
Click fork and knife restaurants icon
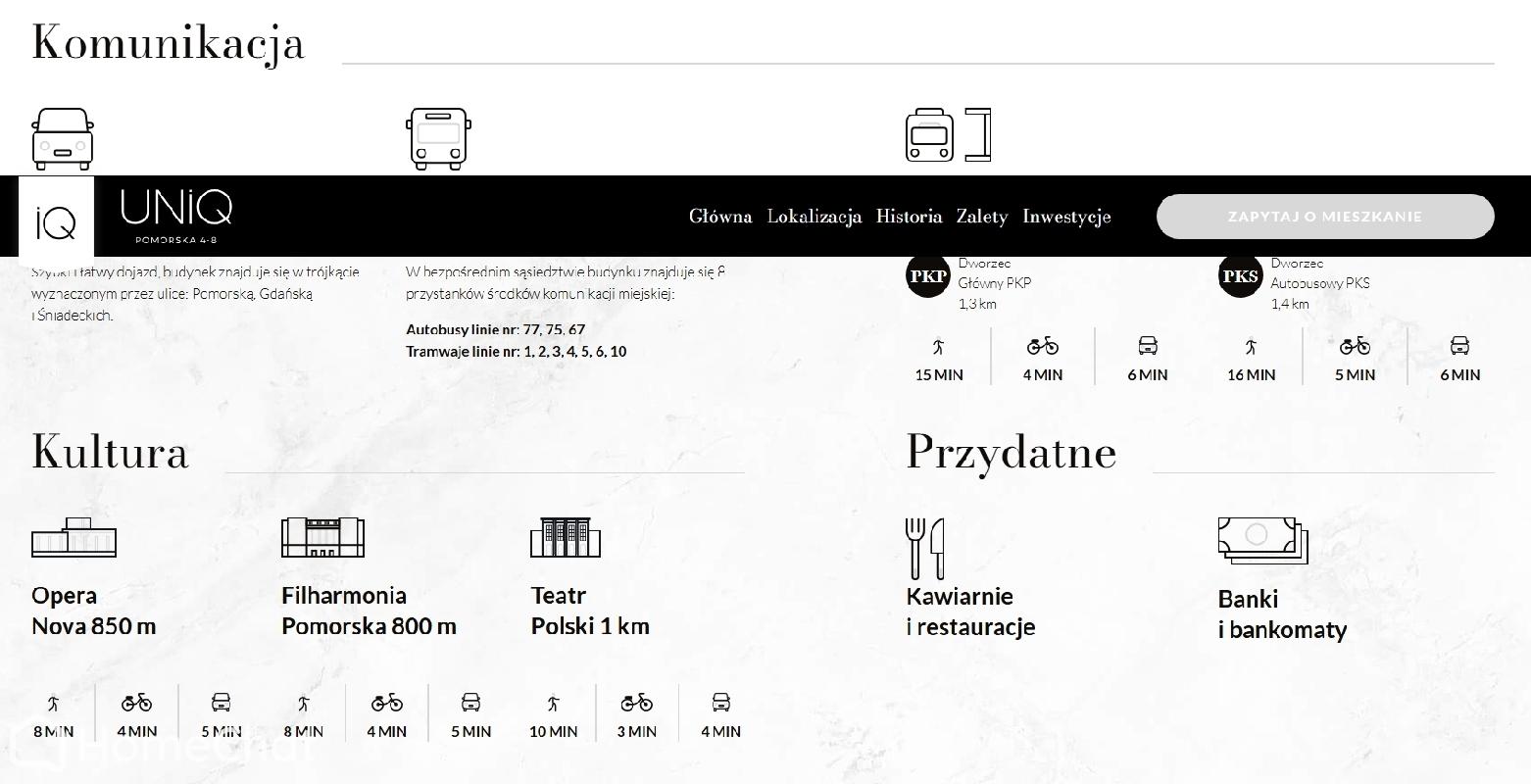coord(925,549)
